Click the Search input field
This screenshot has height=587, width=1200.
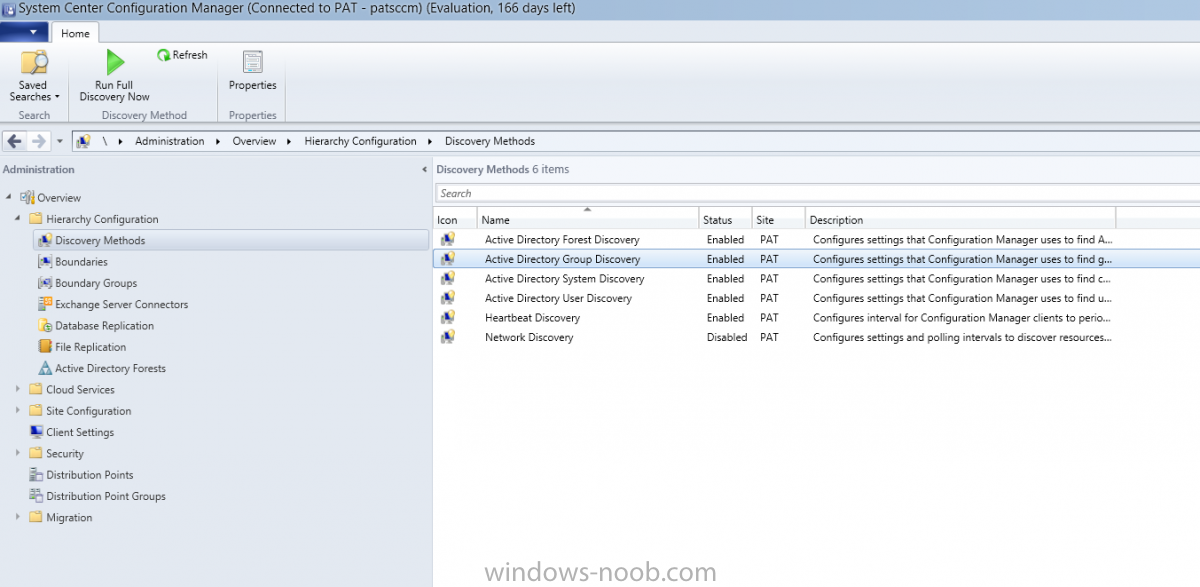(817, 193)
